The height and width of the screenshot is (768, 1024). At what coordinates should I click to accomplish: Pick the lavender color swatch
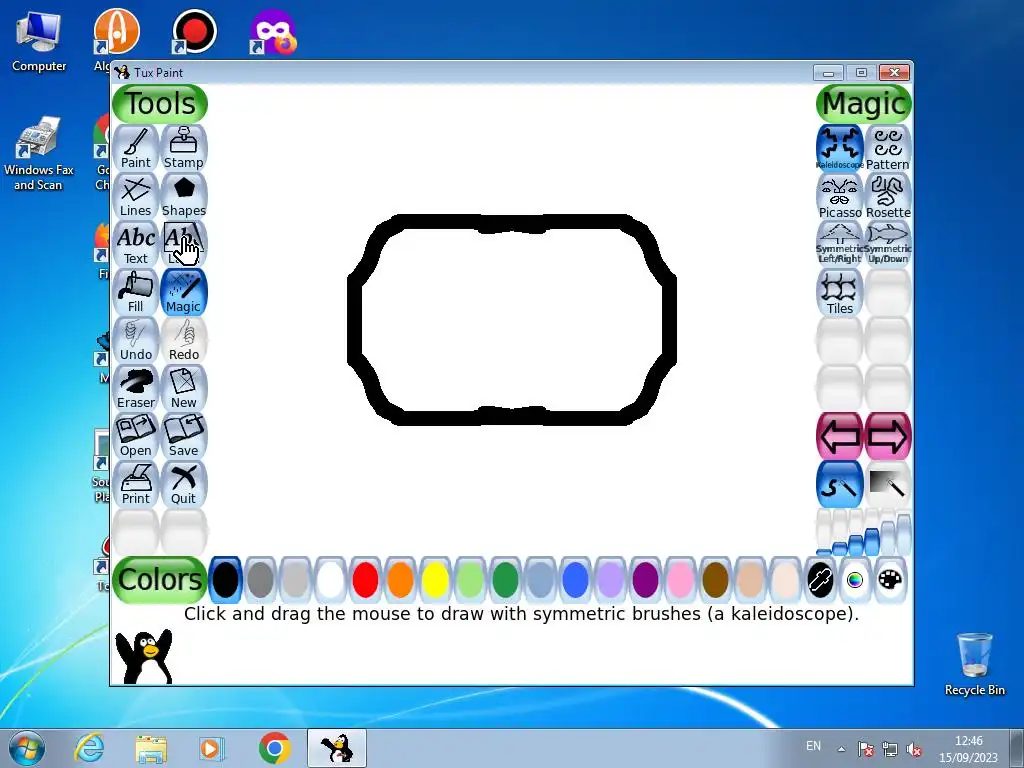(611, 580)
